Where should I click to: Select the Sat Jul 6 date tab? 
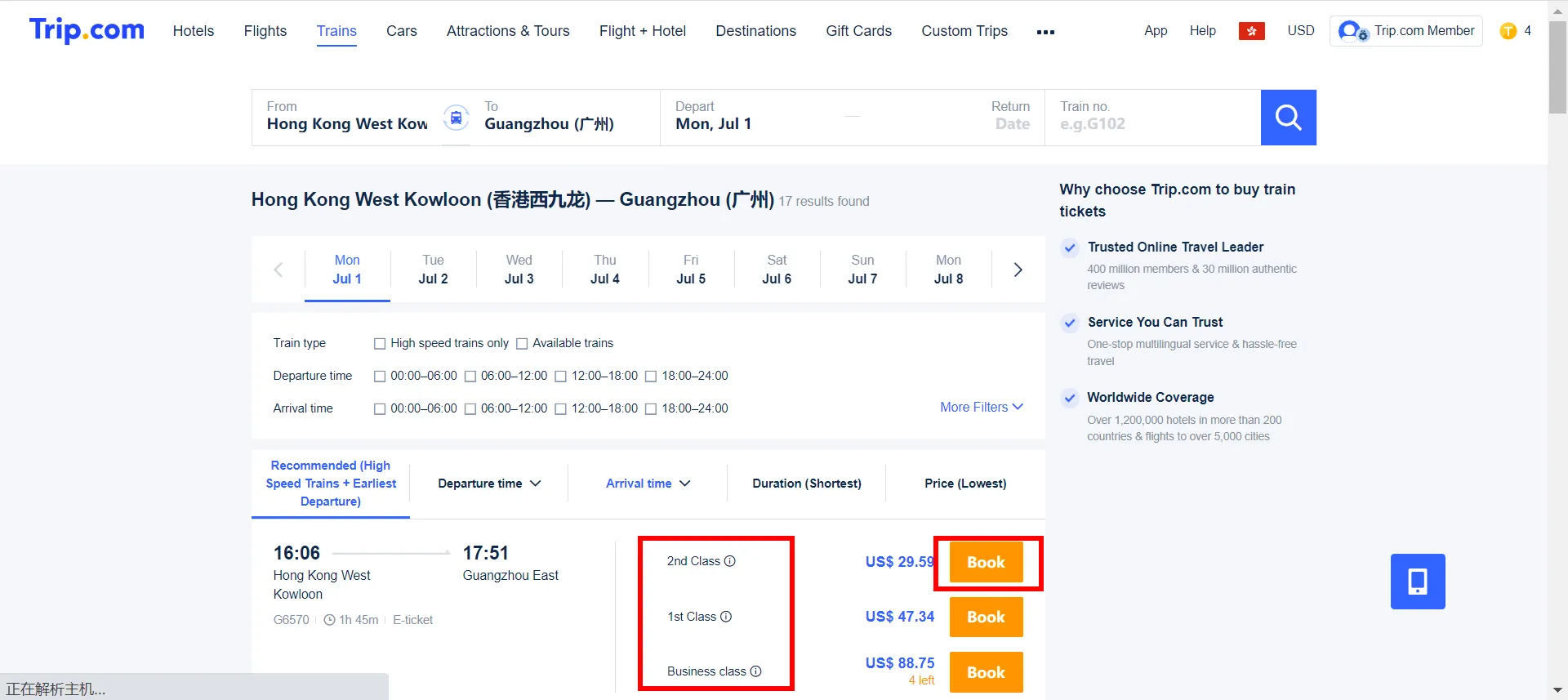[x=777, y=270]
